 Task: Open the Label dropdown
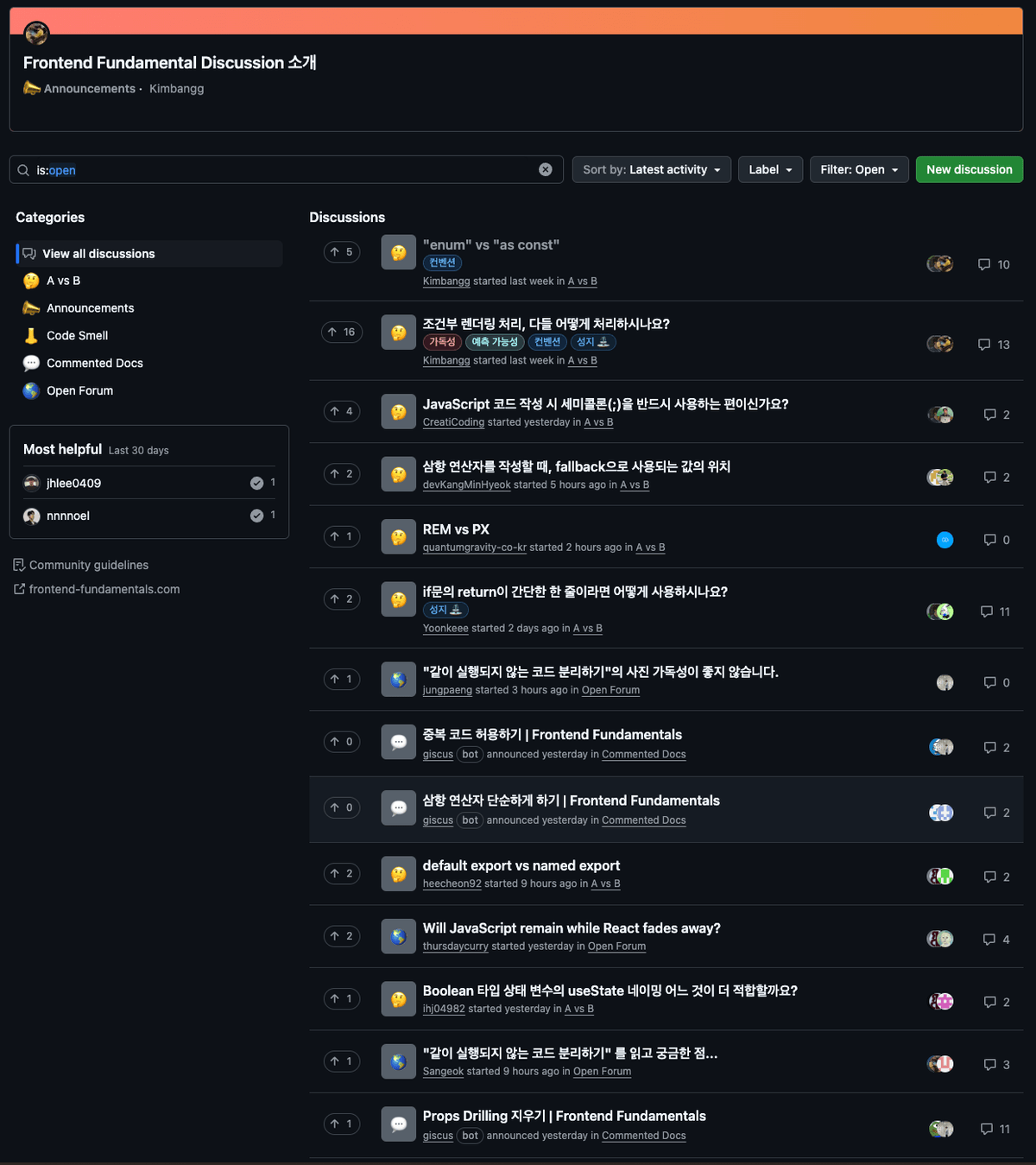tap(769, 169)
